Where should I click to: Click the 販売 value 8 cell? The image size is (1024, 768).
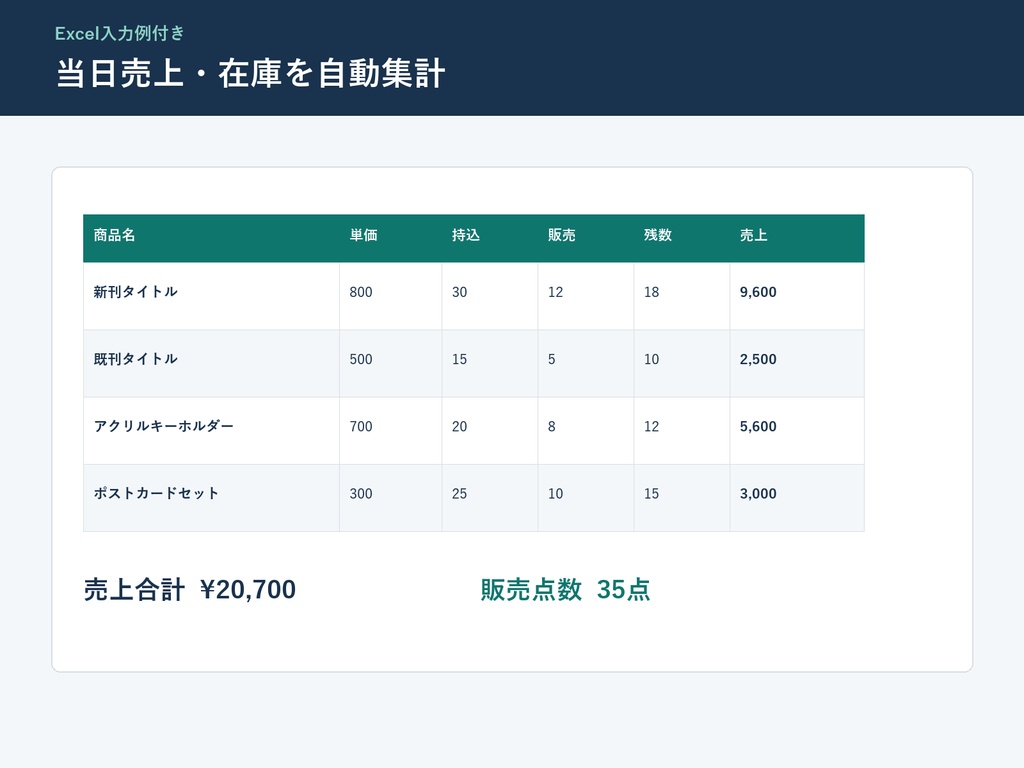click(x=586, y=430)
